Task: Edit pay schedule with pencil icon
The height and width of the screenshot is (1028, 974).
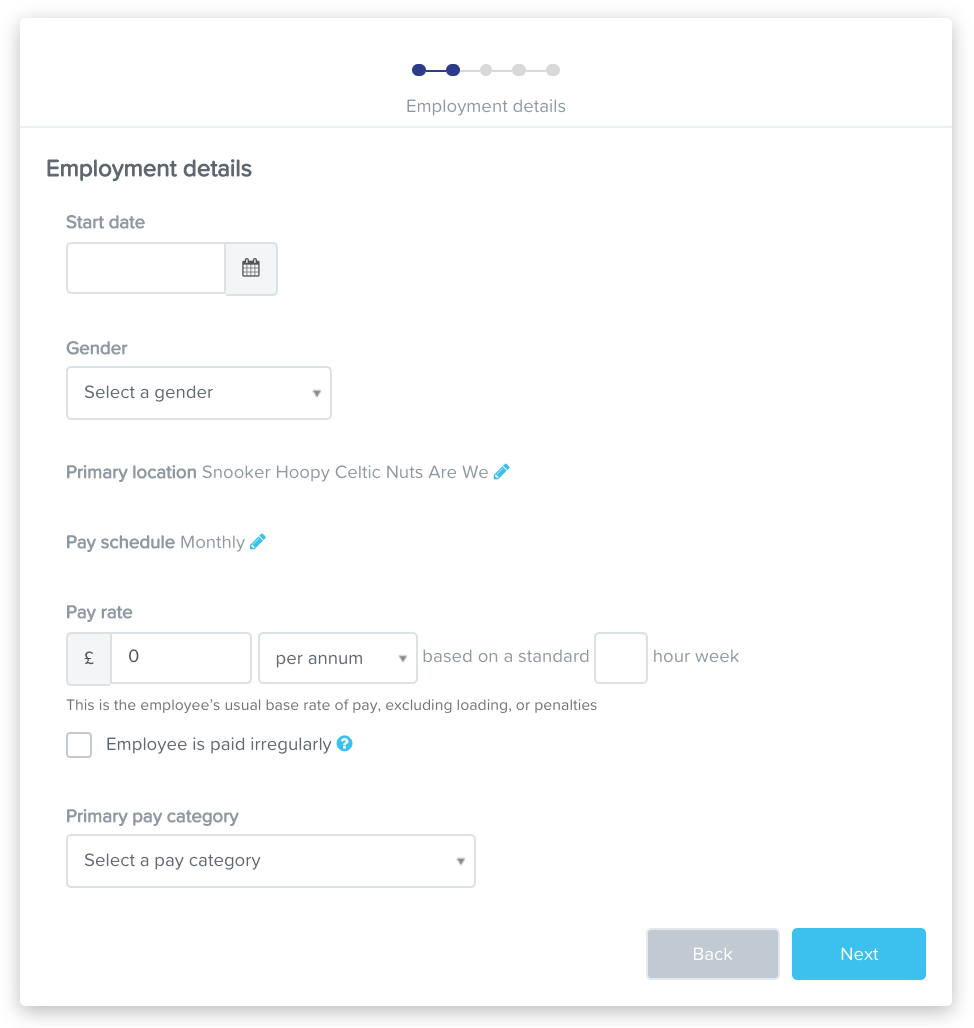Action: coord(258,542)
